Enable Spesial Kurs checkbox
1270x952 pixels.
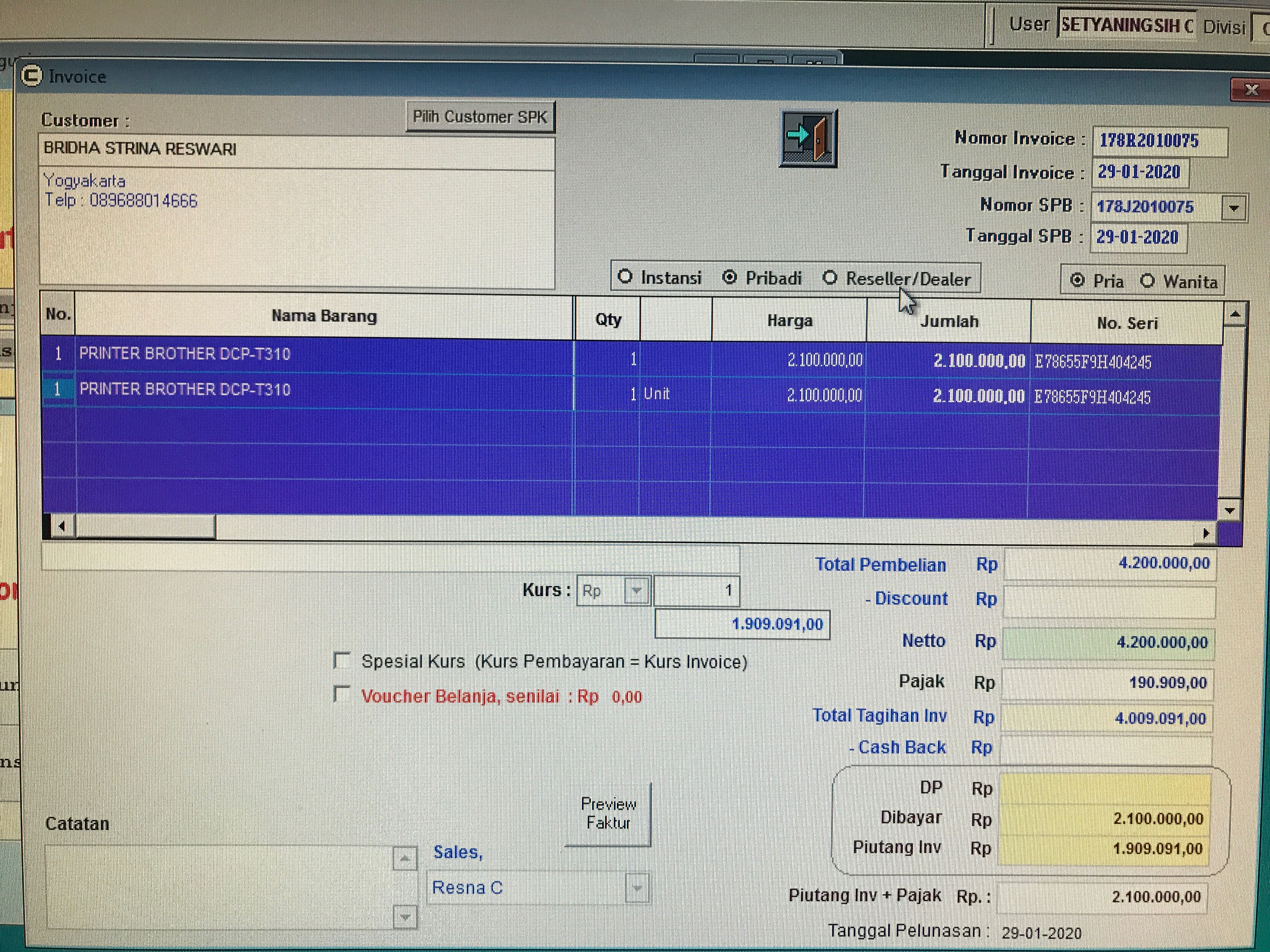click(342, 660)
